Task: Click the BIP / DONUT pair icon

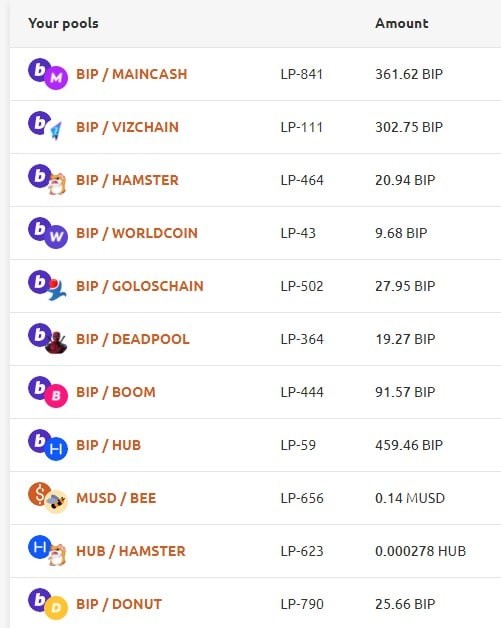Action: [x=48, y=604]
